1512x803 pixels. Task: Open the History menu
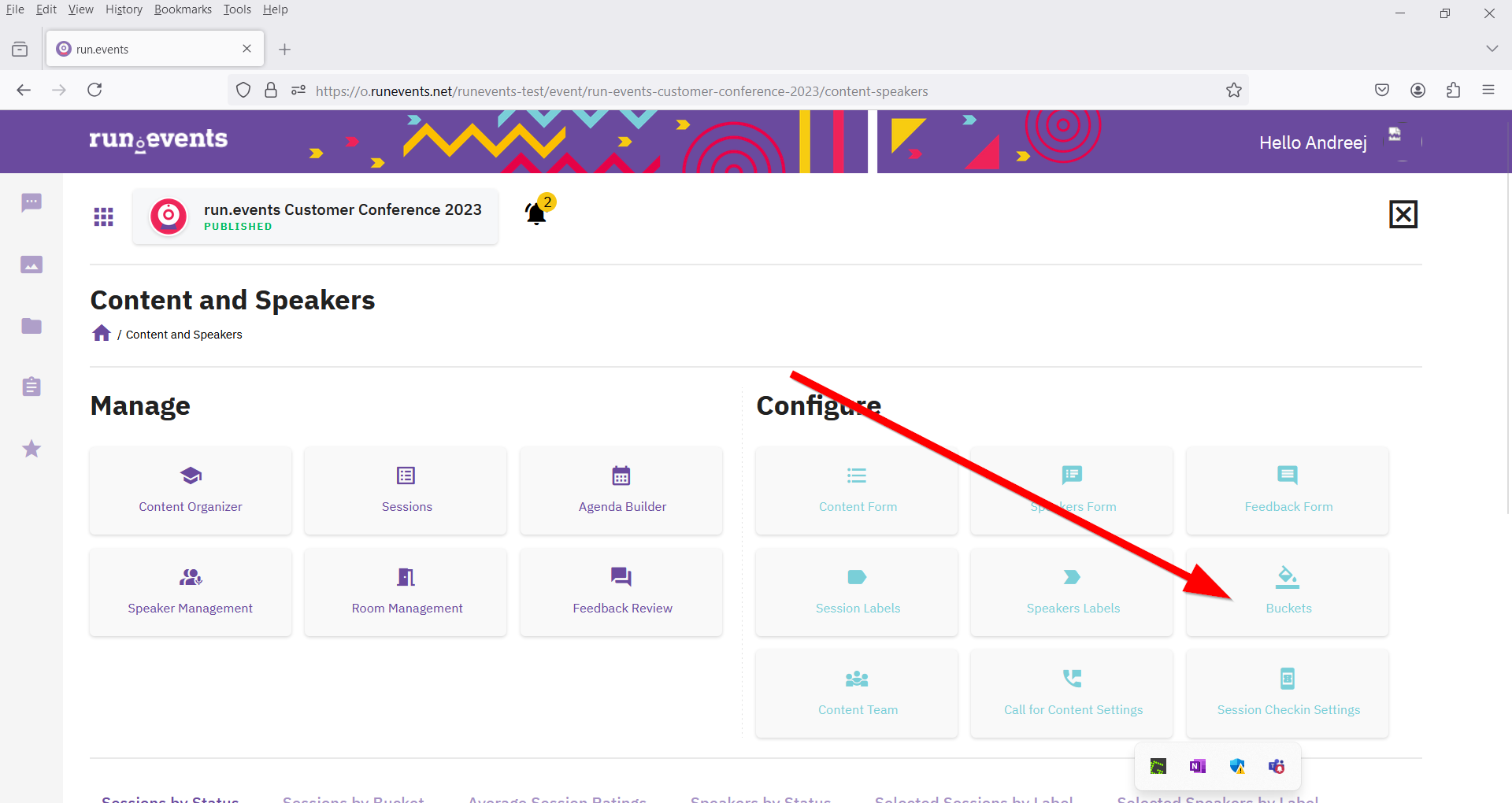tap(124, 9)
